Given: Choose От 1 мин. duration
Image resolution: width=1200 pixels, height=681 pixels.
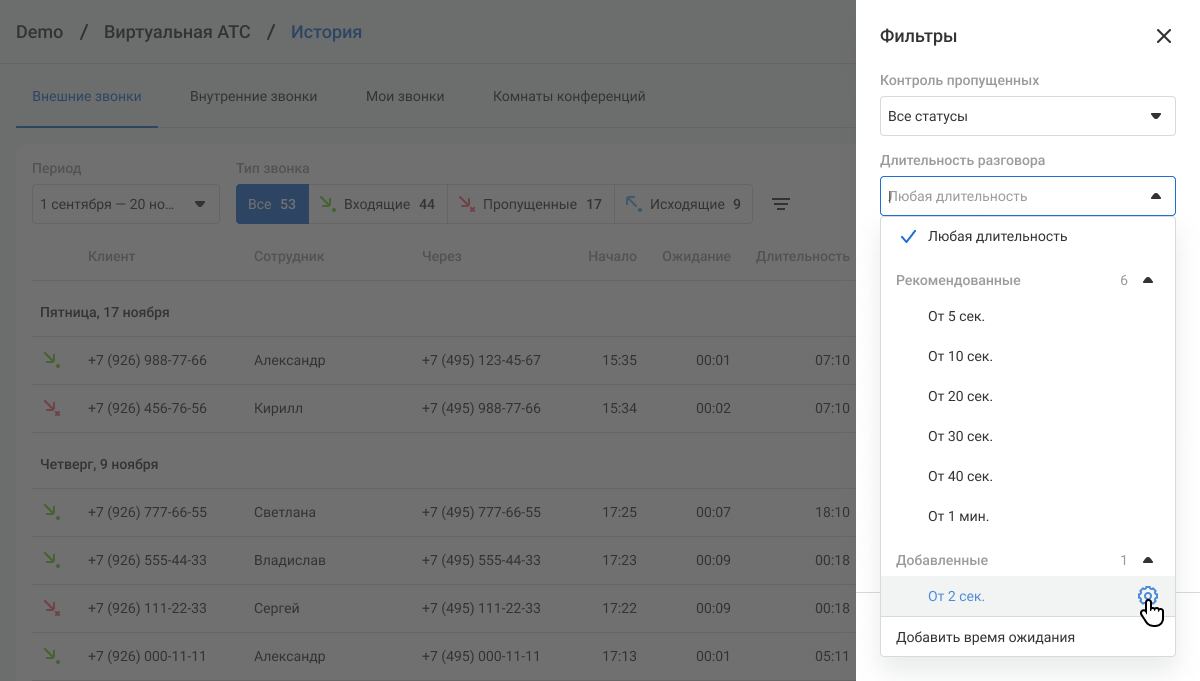Looking at the screenshot, I should click(x=1028, y=516).
